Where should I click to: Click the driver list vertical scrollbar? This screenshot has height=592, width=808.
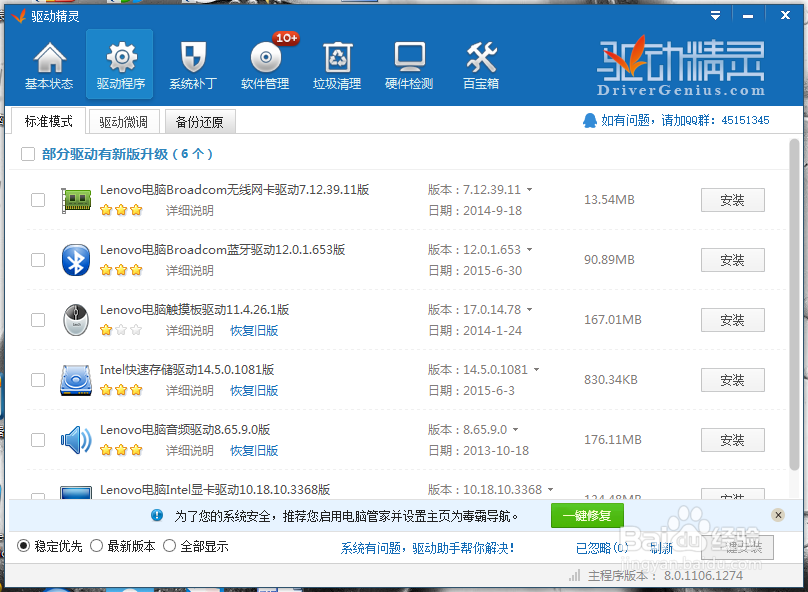(x=794, y=304)
